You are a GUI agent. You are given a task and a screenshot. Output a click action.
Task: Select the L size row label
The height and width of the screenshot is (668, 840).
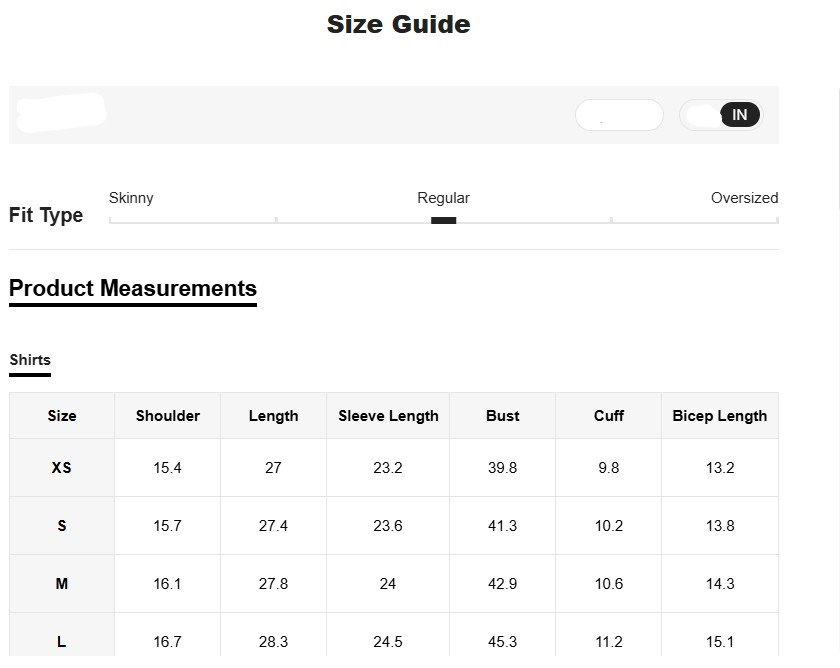click(x=62, y=642)
